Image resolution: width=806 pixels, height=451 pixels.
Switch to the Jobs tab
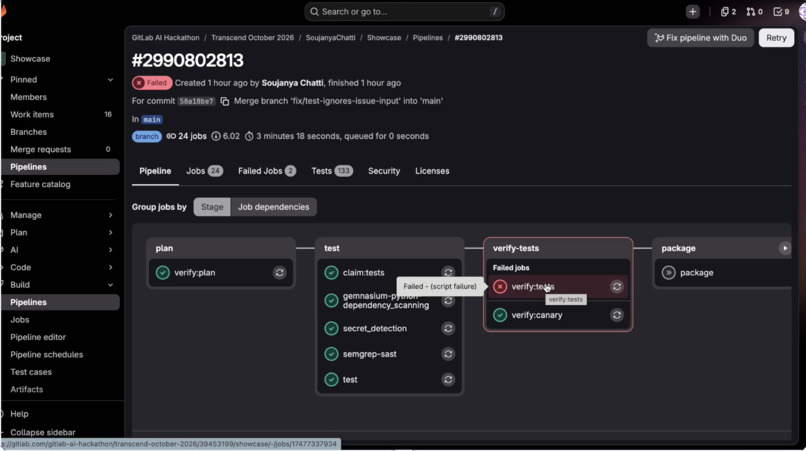[x=204, y=171]
